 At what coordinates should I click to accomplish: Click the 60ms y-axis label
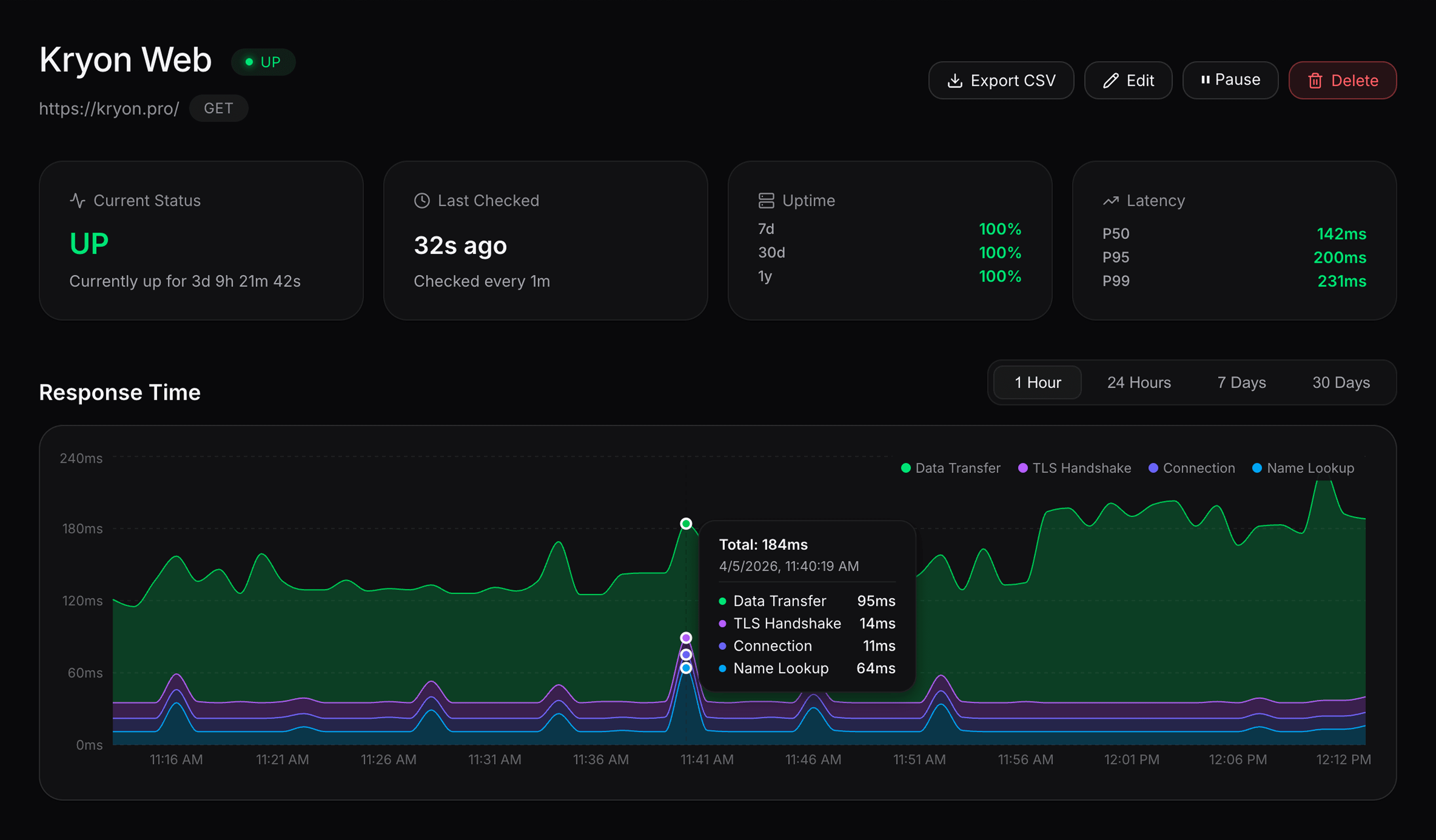pyautogui.click(x=85, y=673)
